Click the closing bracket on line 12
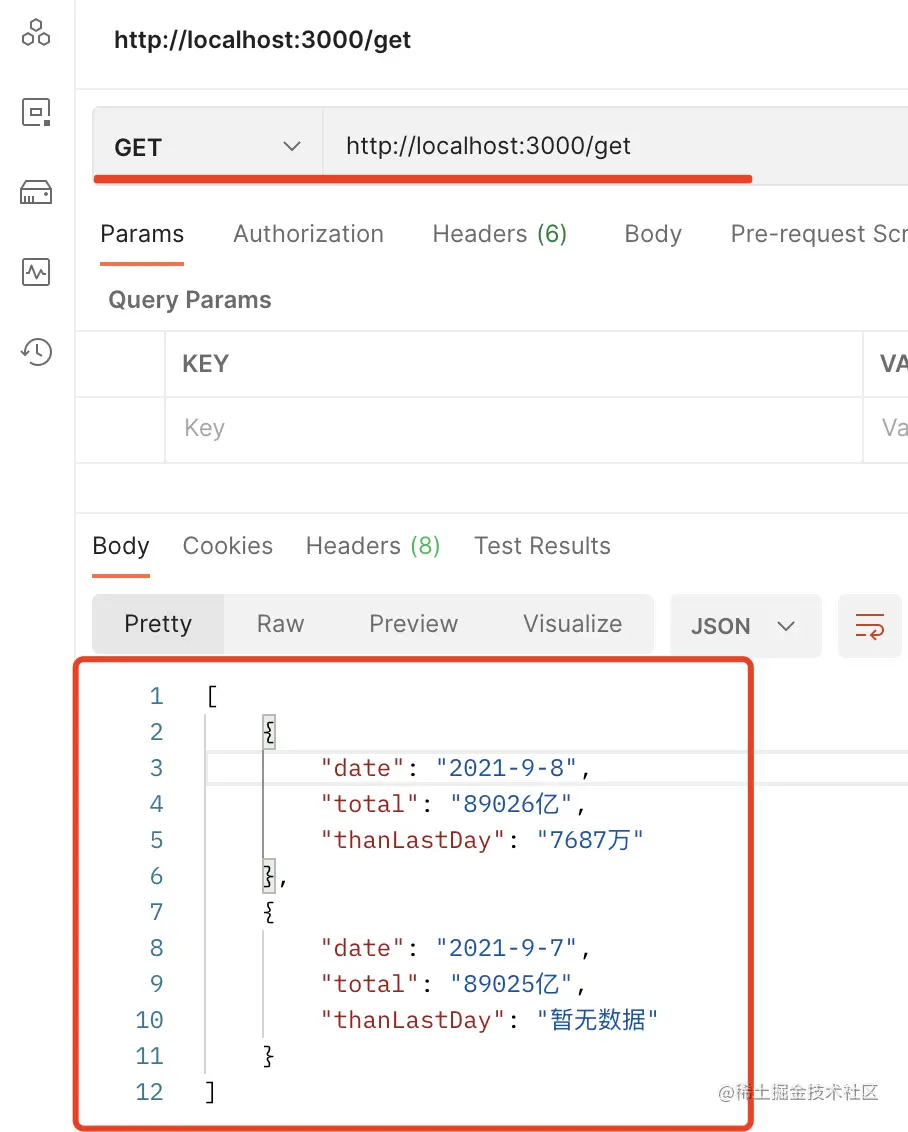Image resolution: width=908 pixels, height=1132 pixels. [x=210, y=1092]
